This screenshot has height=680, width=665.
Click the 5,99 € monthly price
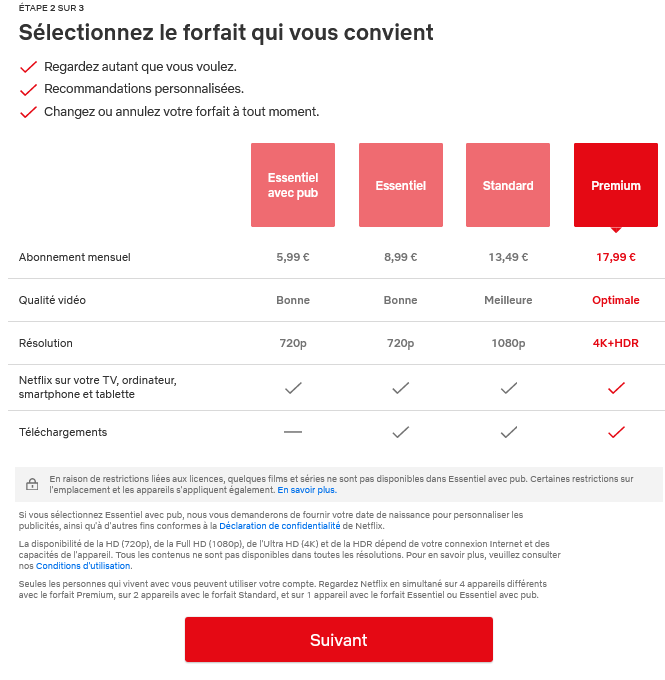tap(293, 257)
